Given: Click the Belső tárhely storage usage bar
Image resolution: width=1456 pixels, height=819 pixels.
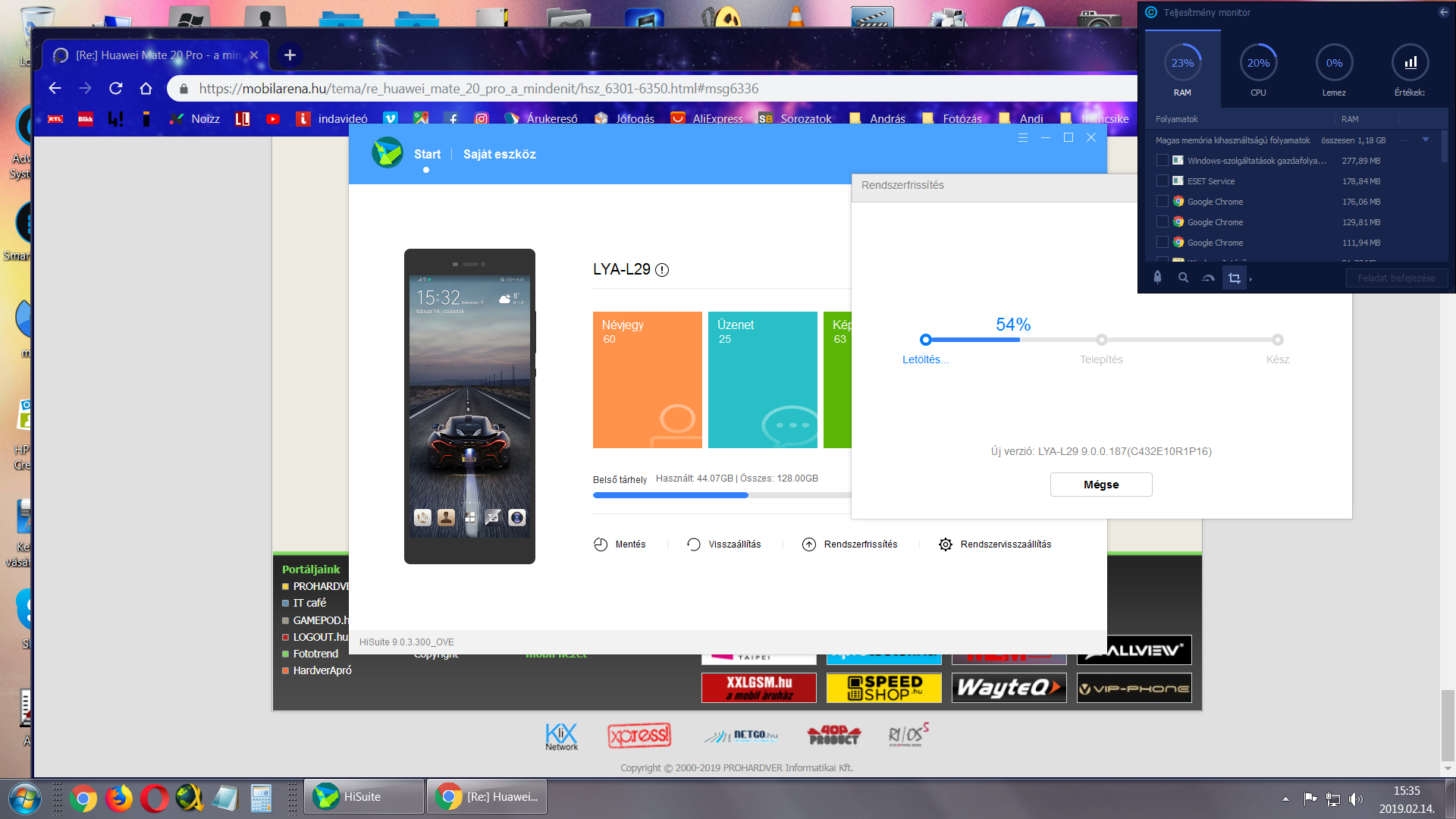Looking at the screenshot, I should click(722, 495).
